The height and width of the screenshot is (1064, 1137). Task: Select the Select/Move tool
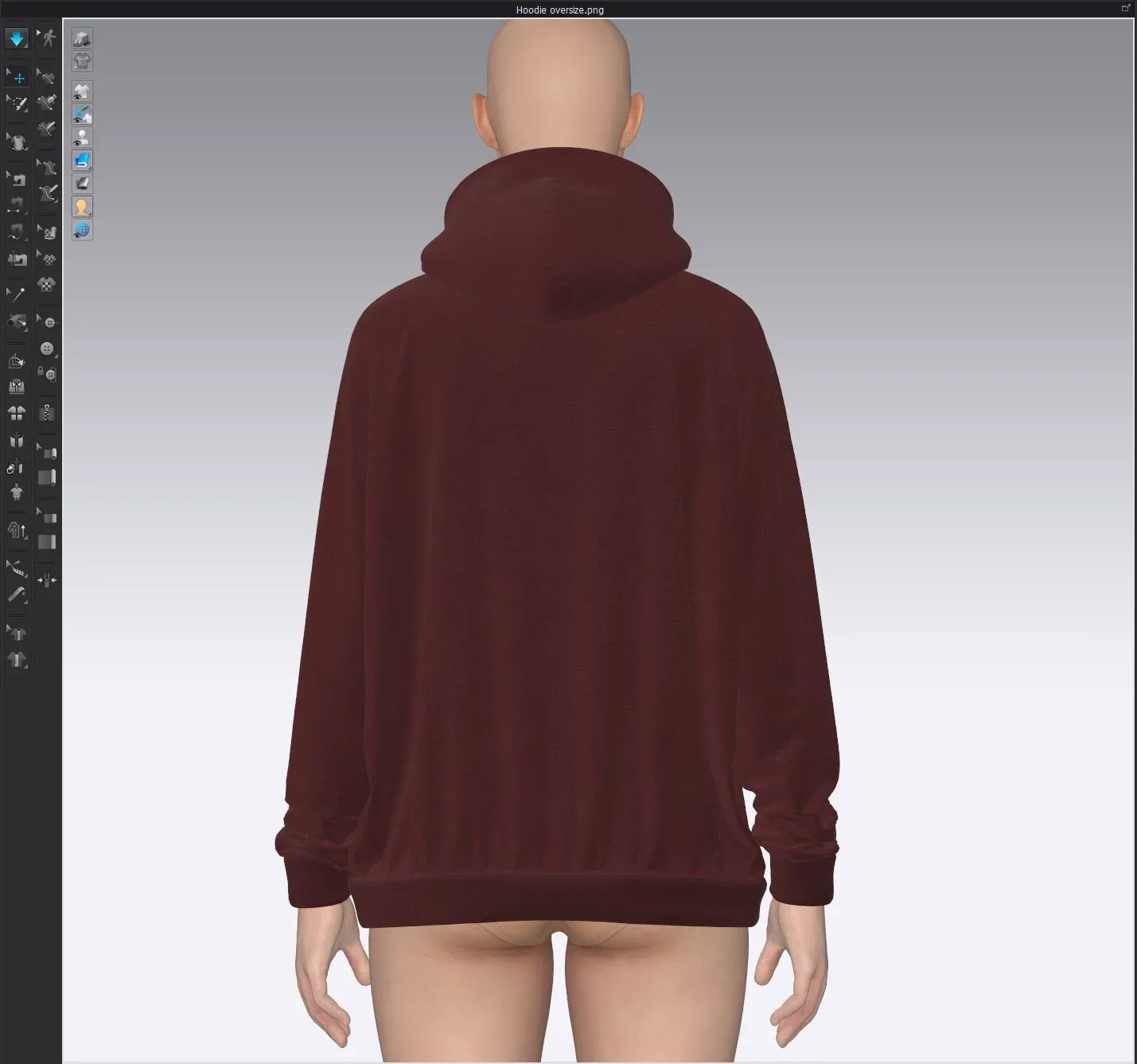(18, 76)
